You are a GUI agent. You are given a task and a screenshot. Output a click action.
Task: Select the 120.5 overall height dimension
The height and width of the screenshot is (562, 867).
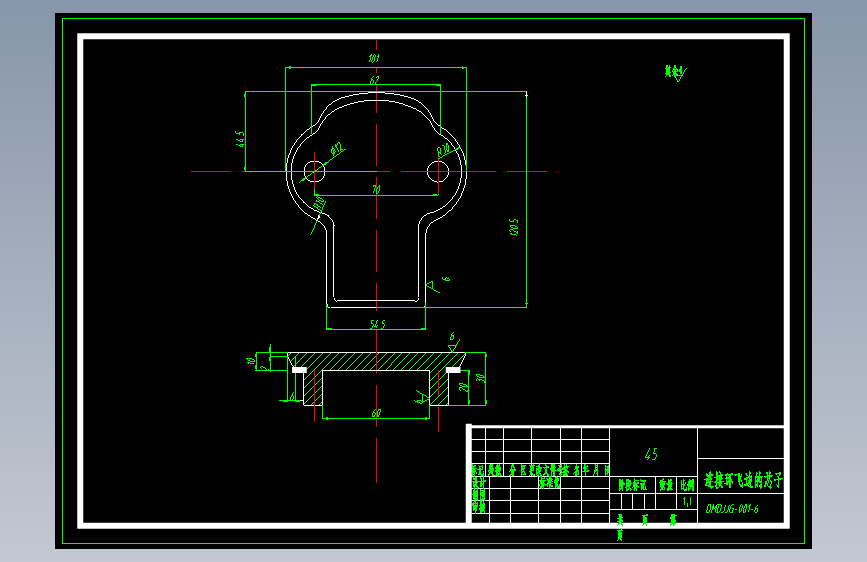[x=514, y=227]
